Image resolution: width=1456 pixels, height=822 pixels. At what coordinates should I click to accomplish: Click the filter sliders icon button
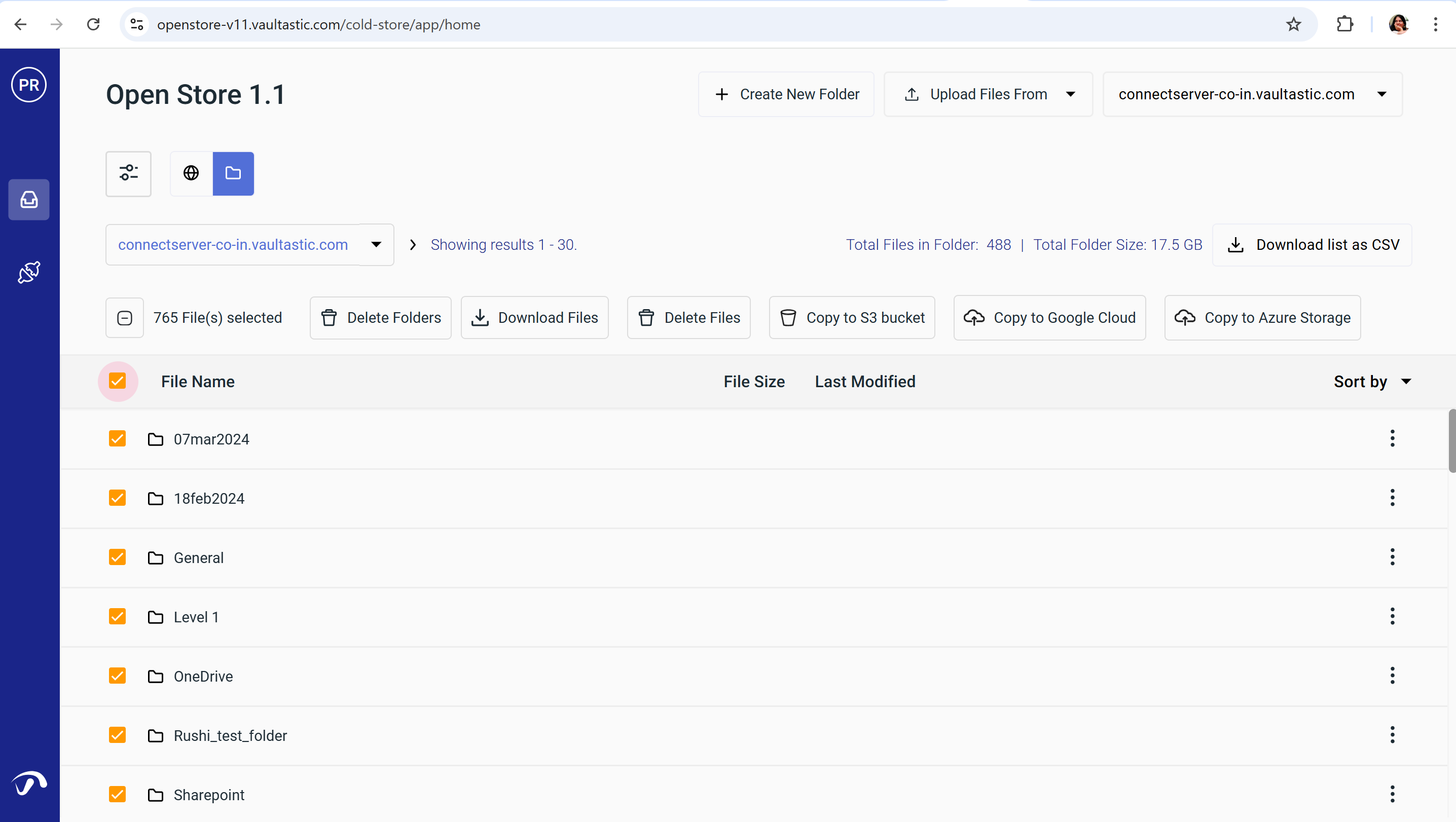click(x=128, y=173)
